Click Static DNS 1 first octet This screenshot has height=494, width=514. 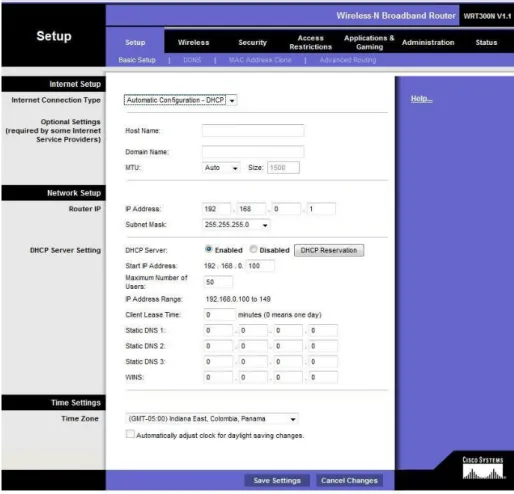point(218,331)
